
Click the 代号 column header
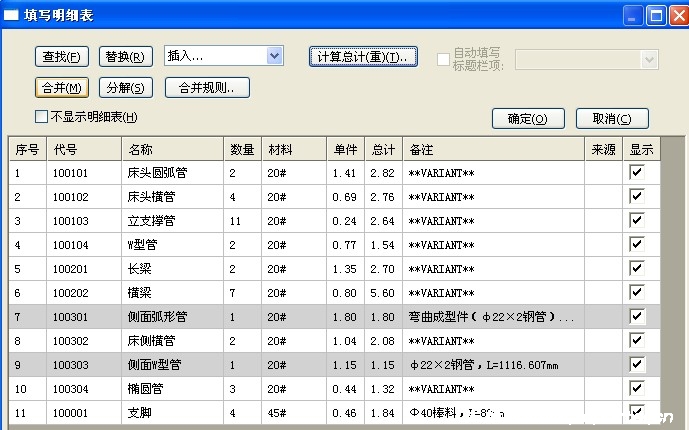tap(84, 149)
